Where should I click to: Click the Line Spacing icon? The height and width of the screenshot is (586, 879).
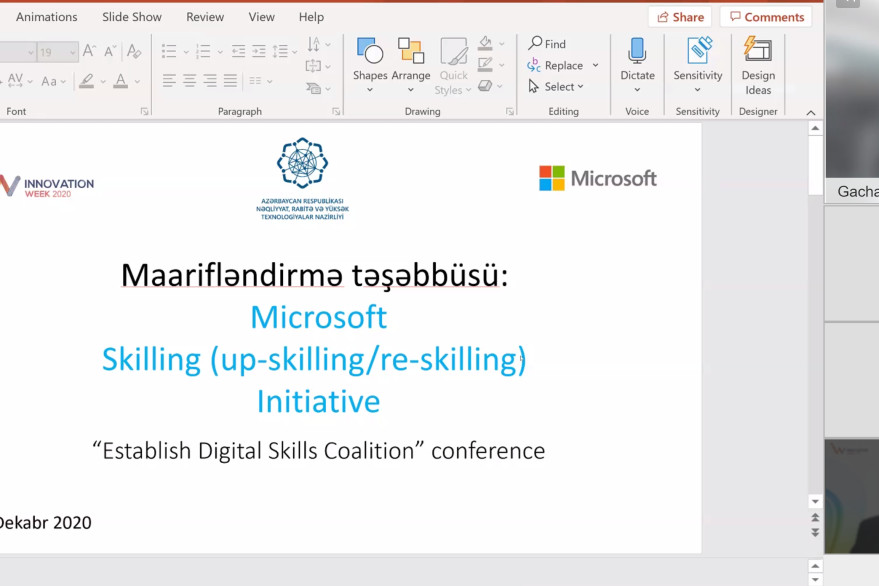coord(280,52)
